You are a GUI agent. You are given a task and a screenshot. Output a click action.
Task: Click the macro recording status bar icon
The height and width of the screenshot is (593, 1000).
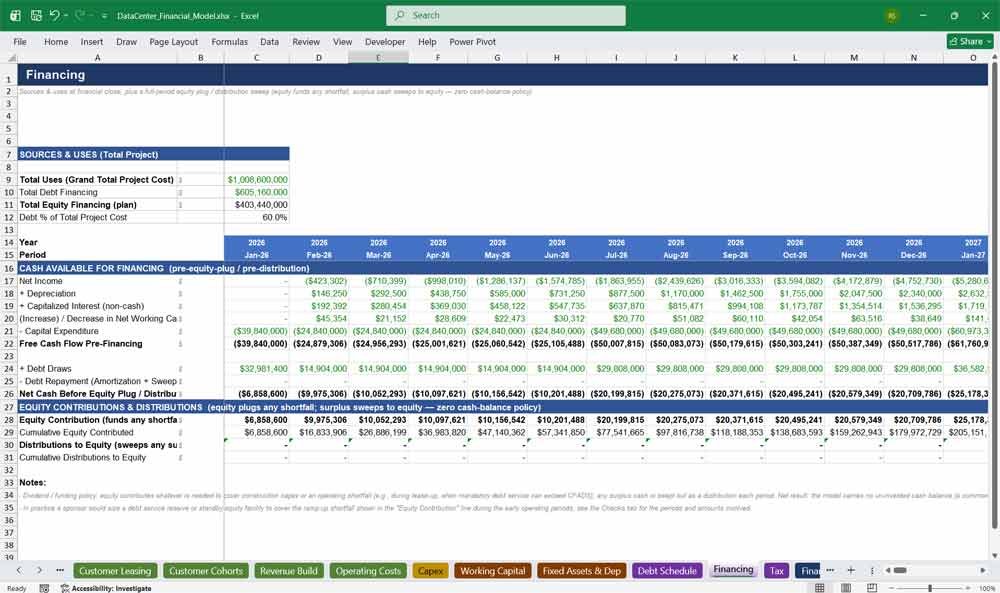[44, 588]
